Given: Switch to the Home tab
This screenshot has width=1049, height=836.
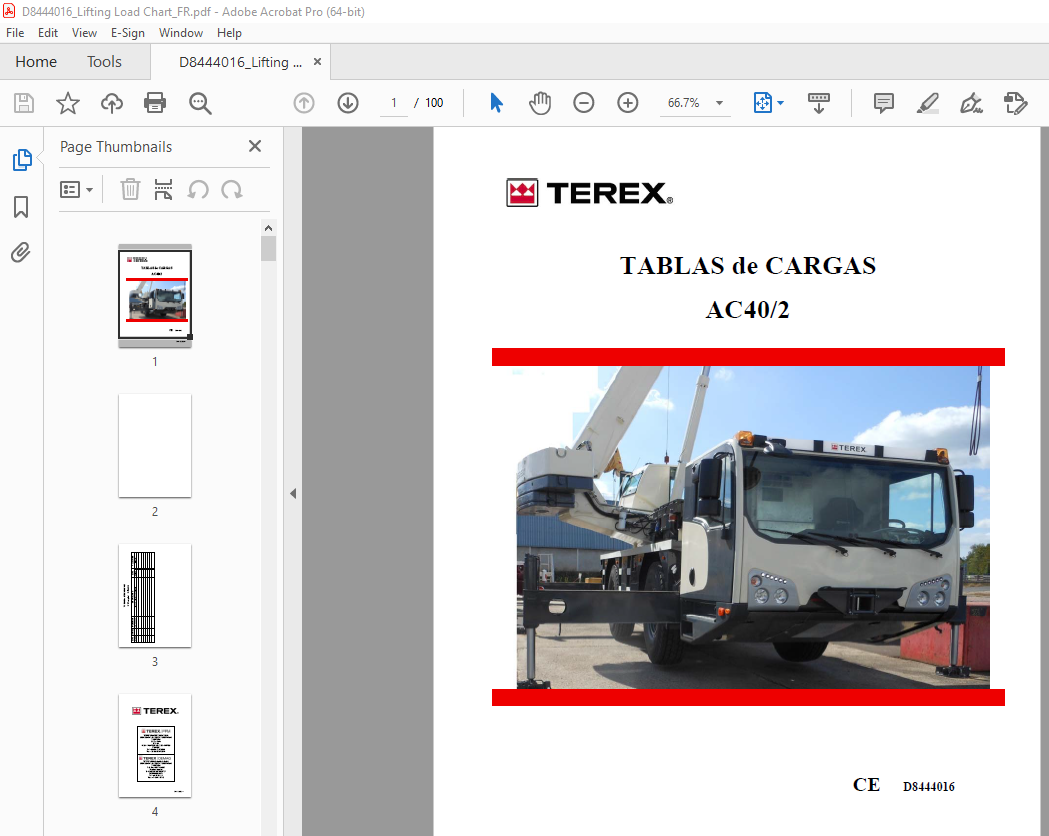Looking at the screenshot, I should point(36,62).
